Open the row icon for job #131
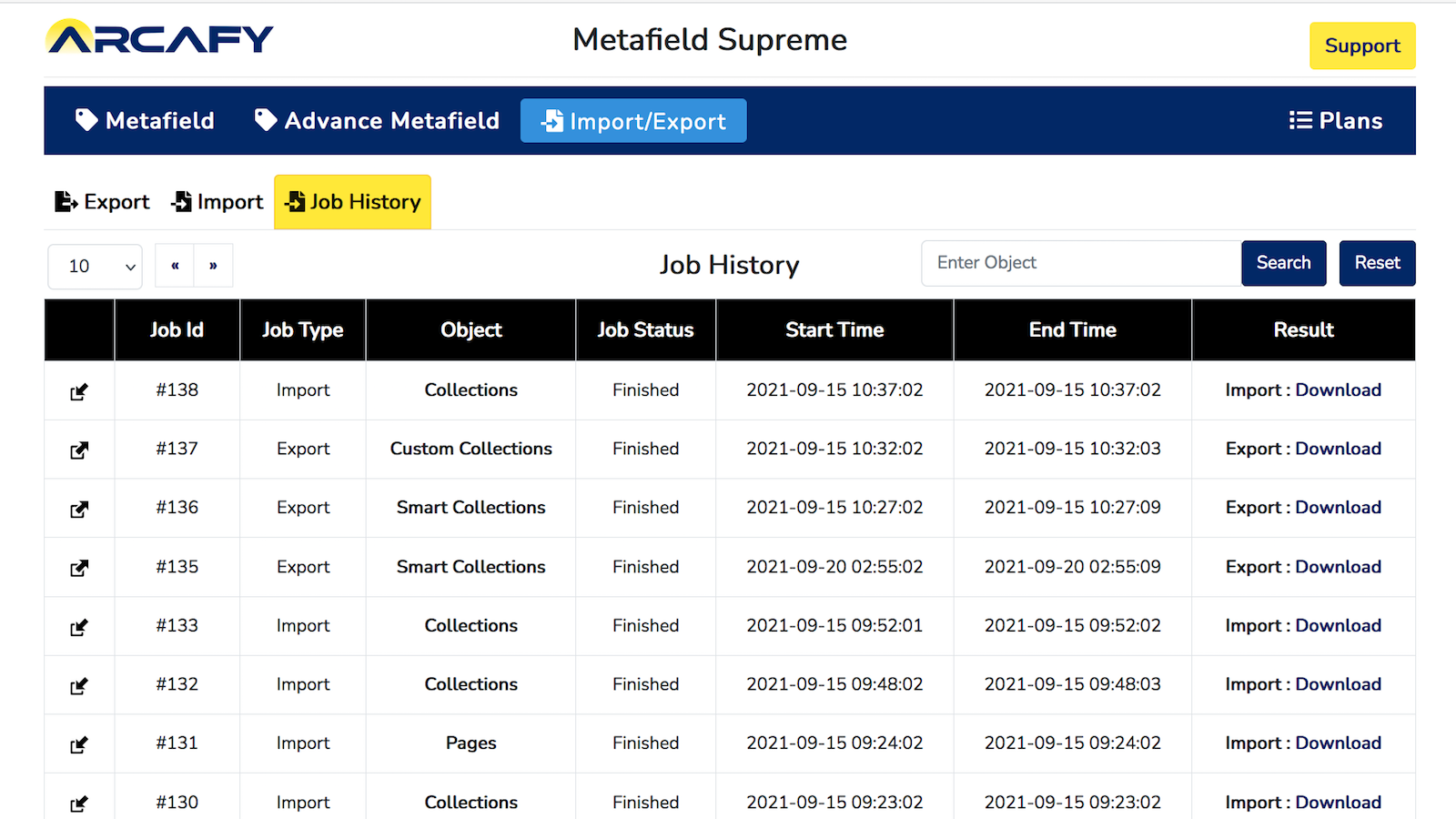This screenshot has height=819, width=1456. (x=79, y=744)
